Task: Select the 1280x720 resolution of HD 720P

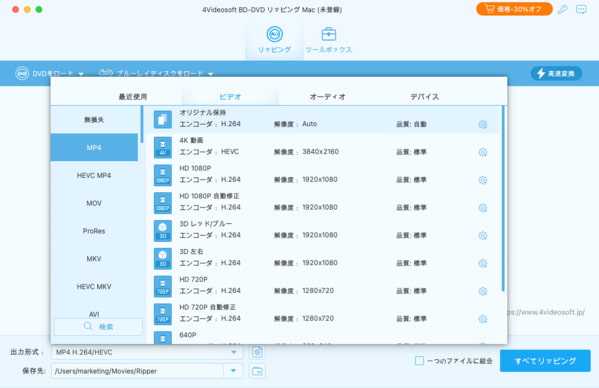Action: tap(318, 291)
